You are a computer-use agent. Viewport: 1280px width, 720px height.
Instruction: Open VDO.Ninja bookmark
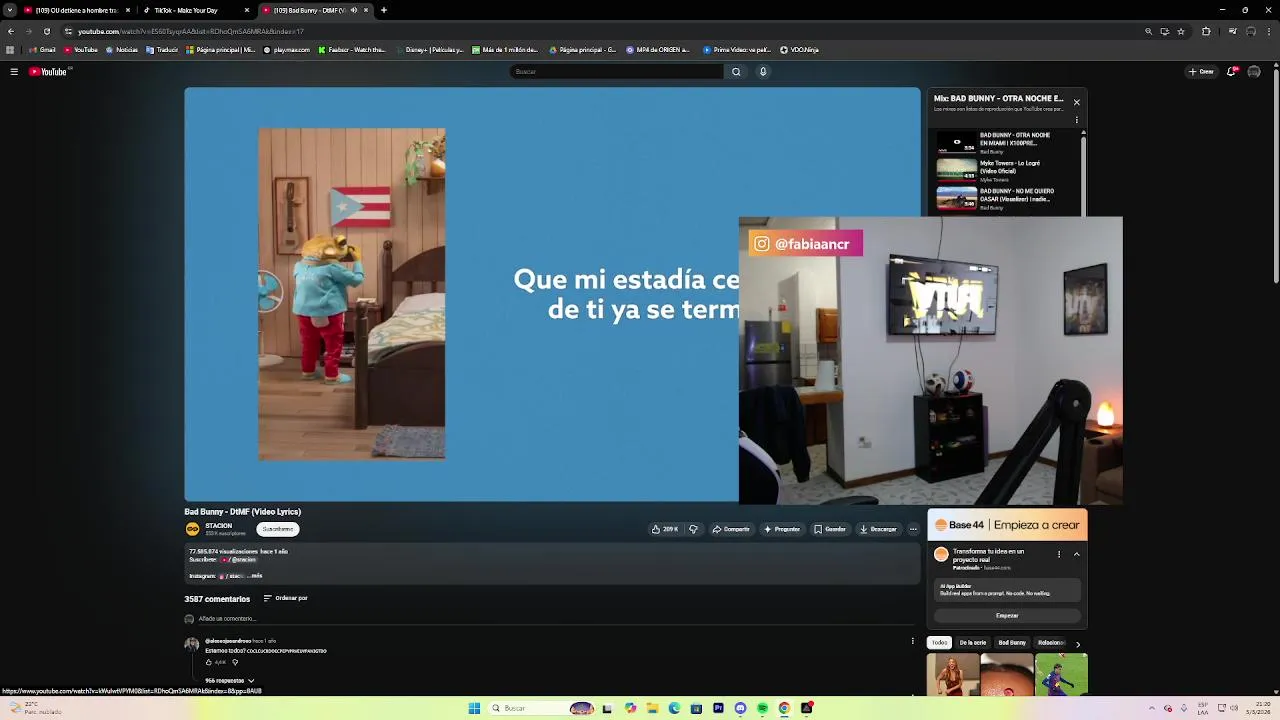tap(799, 49)
